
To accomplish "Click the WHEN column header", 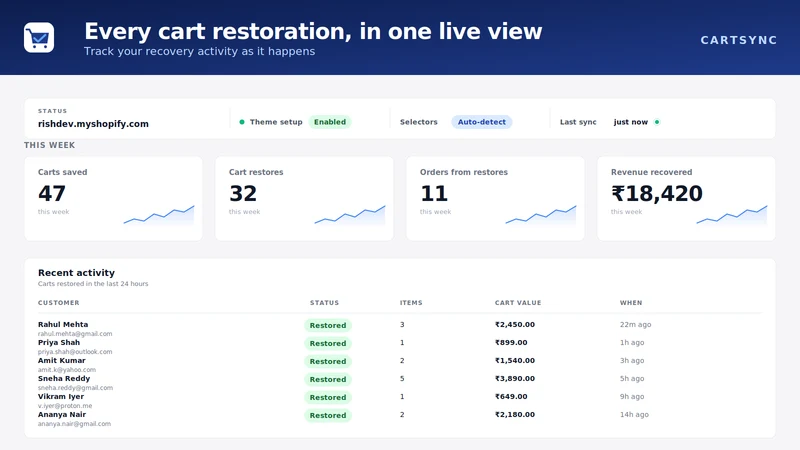I will click(x=631, y=303).
